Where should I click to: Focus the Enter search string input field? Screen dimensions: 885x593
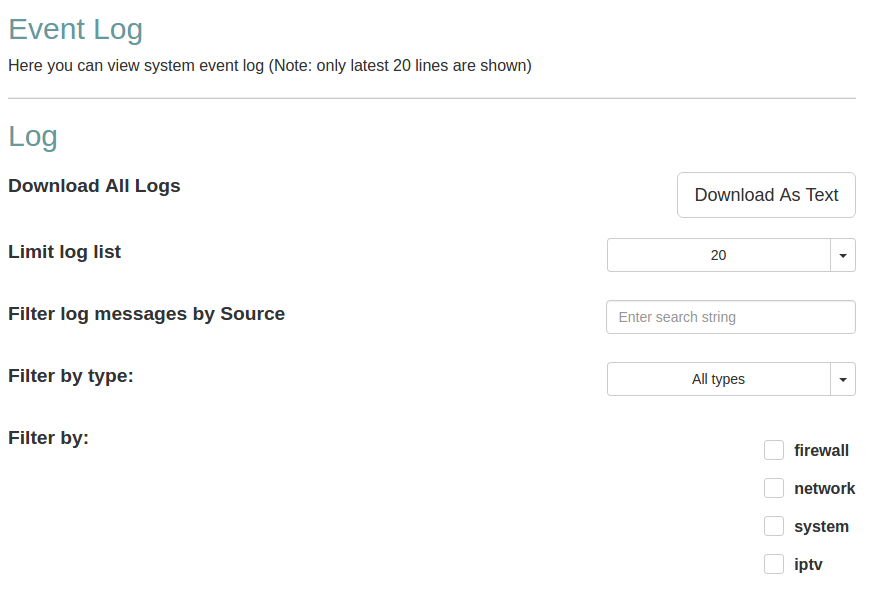(730, 317)
